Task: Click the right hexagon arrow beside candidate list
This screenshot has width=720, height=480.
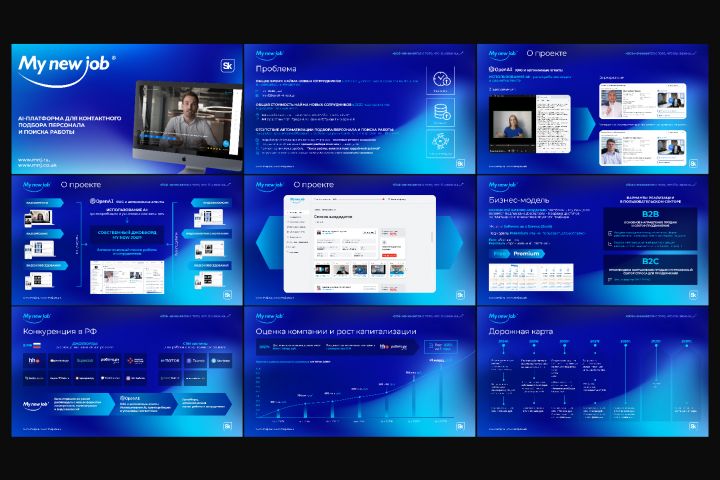Action: tap(450, 243)
